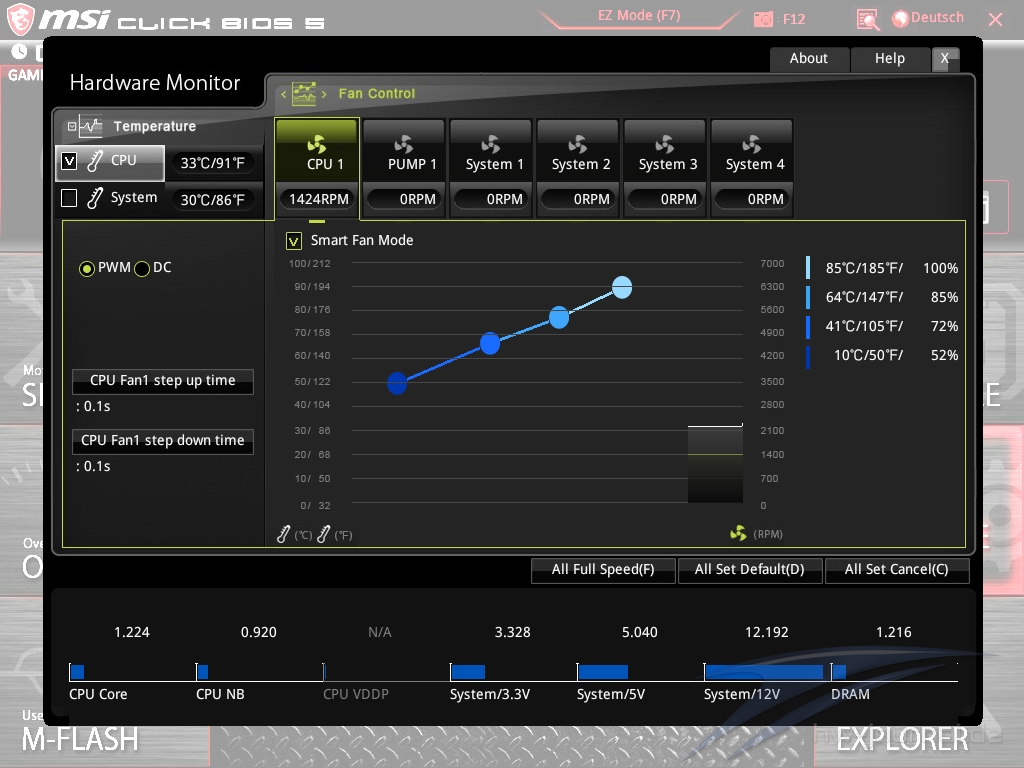Click All Set Cancel(C) button

point(897,569)
